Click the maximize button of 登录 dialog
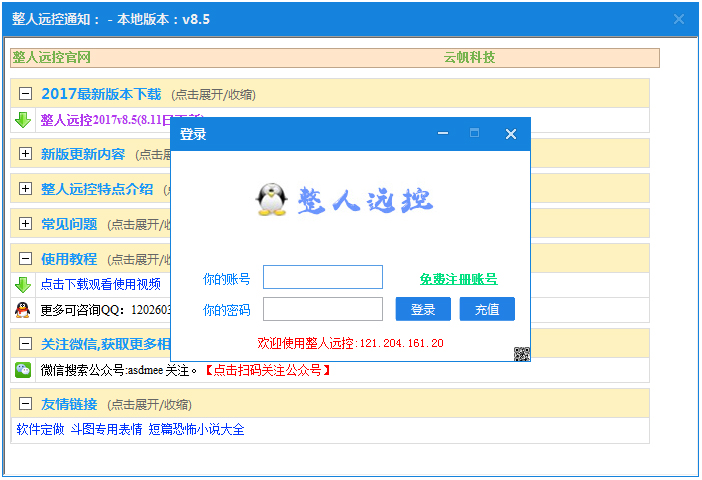 (474, 133)
